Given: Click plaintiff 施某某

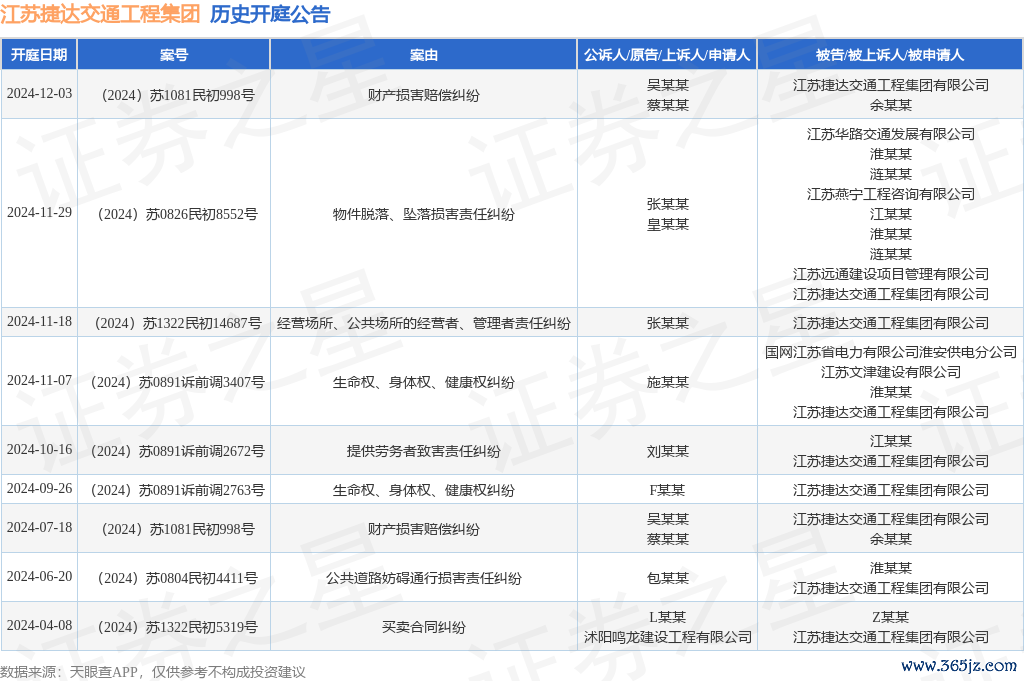Looking at the screenshot, I should 667,382.
